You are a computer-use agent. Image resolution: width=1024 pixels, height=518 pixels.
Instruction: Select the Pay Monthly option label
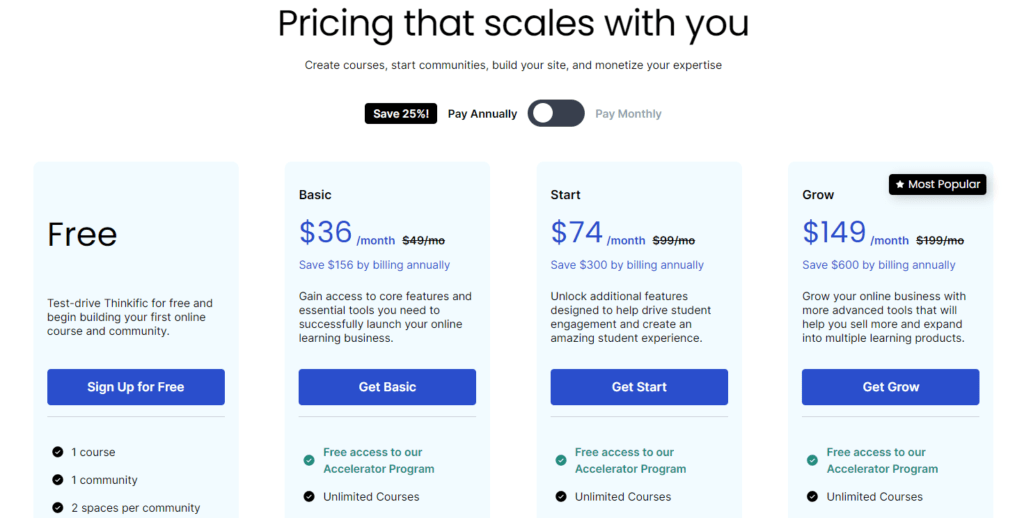(628, 114)
